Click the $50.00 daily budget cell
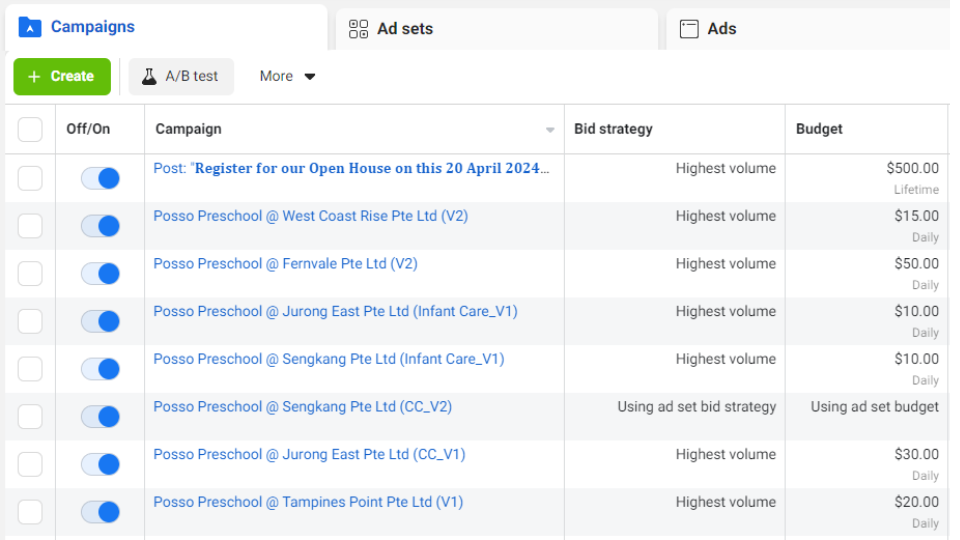 [x=917, y=264]
